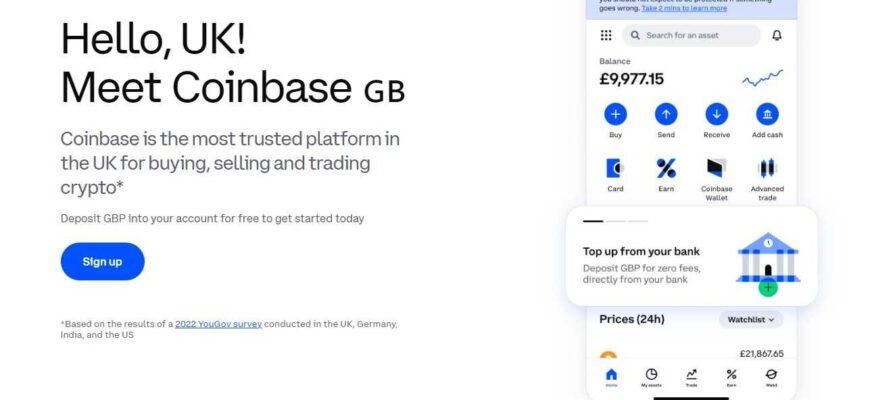This screenshot has width=870, height=400.
Task: Click the Search for an asset field
Action: [x=691, y=35]
